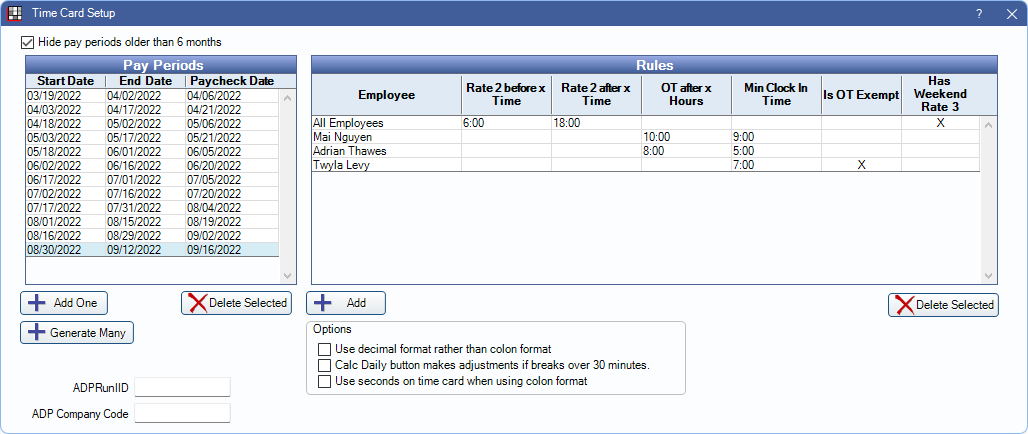Image resolution: width=1028 pixels, height=434 pixels.
Task: Click the ADP Company Code field
Action: pos(182,413)
